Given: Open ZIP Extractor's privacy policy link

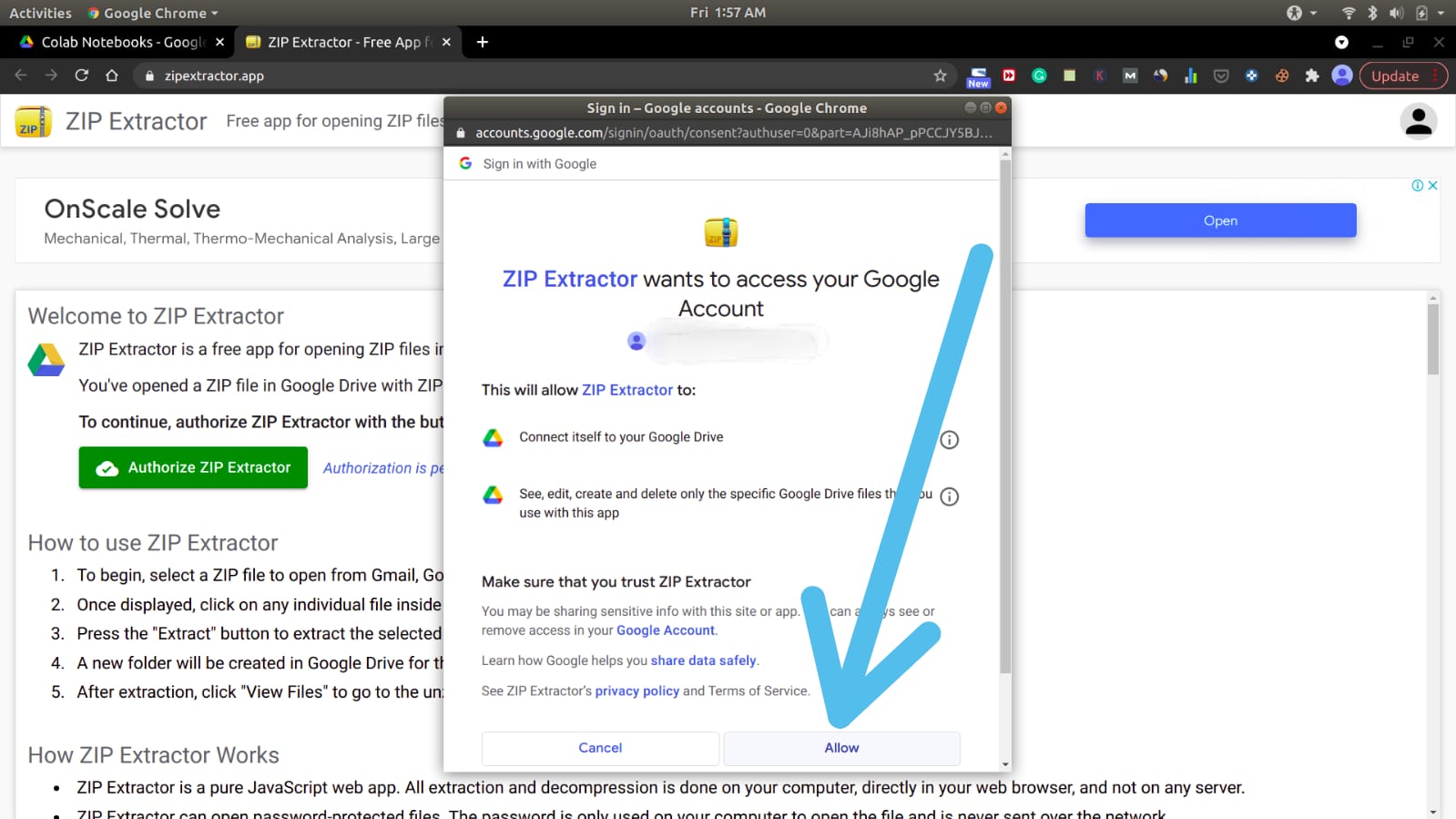Looking at the screenshot, I should pyautogui.click(x=637, y=691).
